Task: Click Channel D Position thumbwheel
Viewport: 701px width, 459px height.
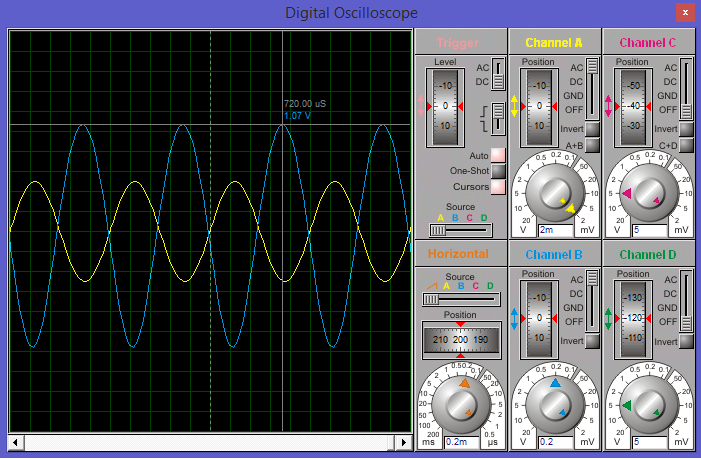Action: point(633,319)
